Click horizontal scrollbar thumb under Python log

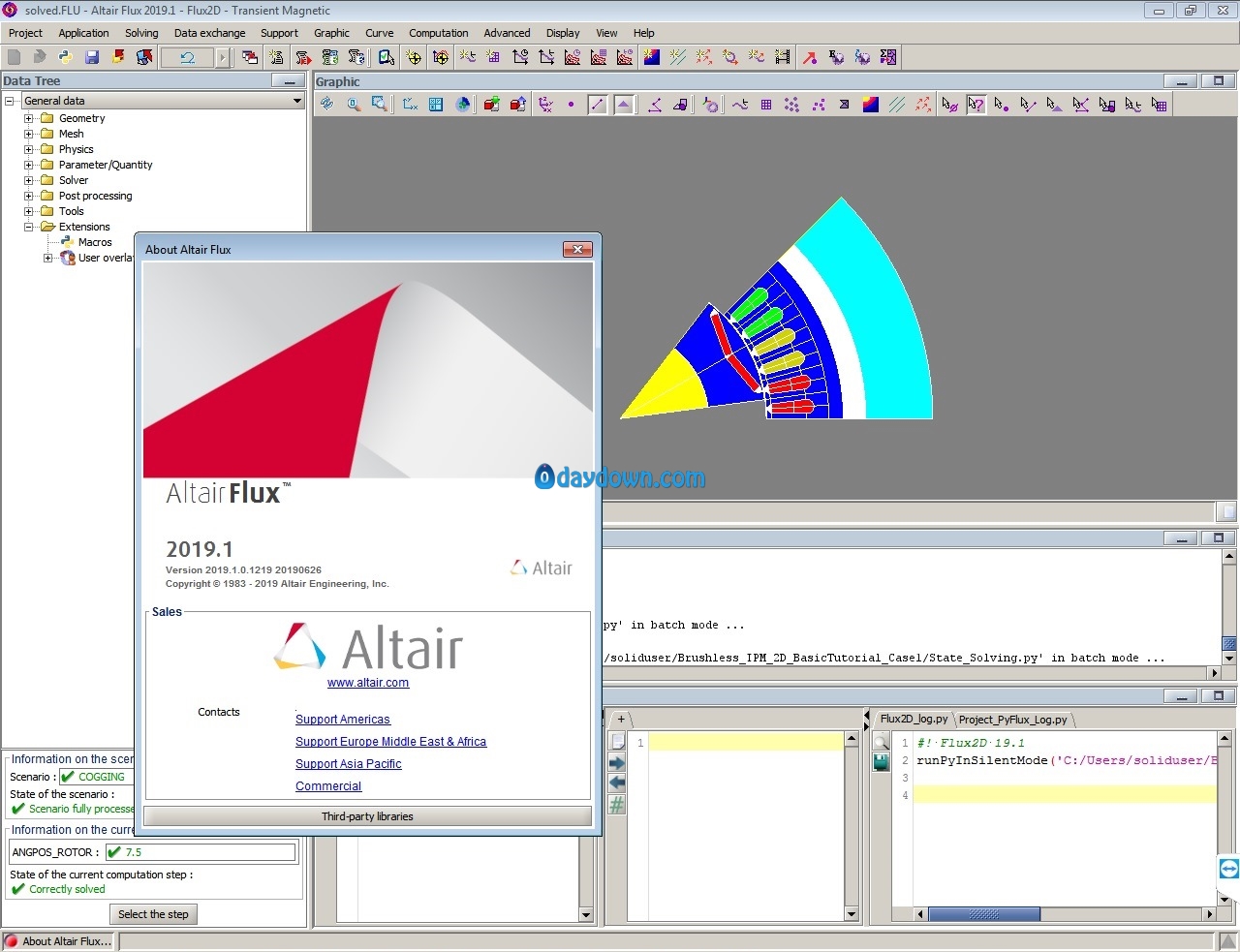(x=983, y=914)
